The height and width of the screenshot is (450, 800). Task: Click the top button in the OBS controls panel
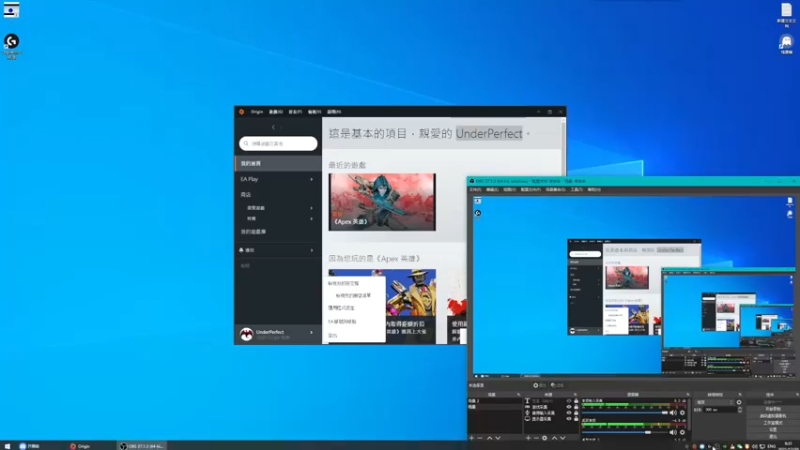tap(773, 402)
